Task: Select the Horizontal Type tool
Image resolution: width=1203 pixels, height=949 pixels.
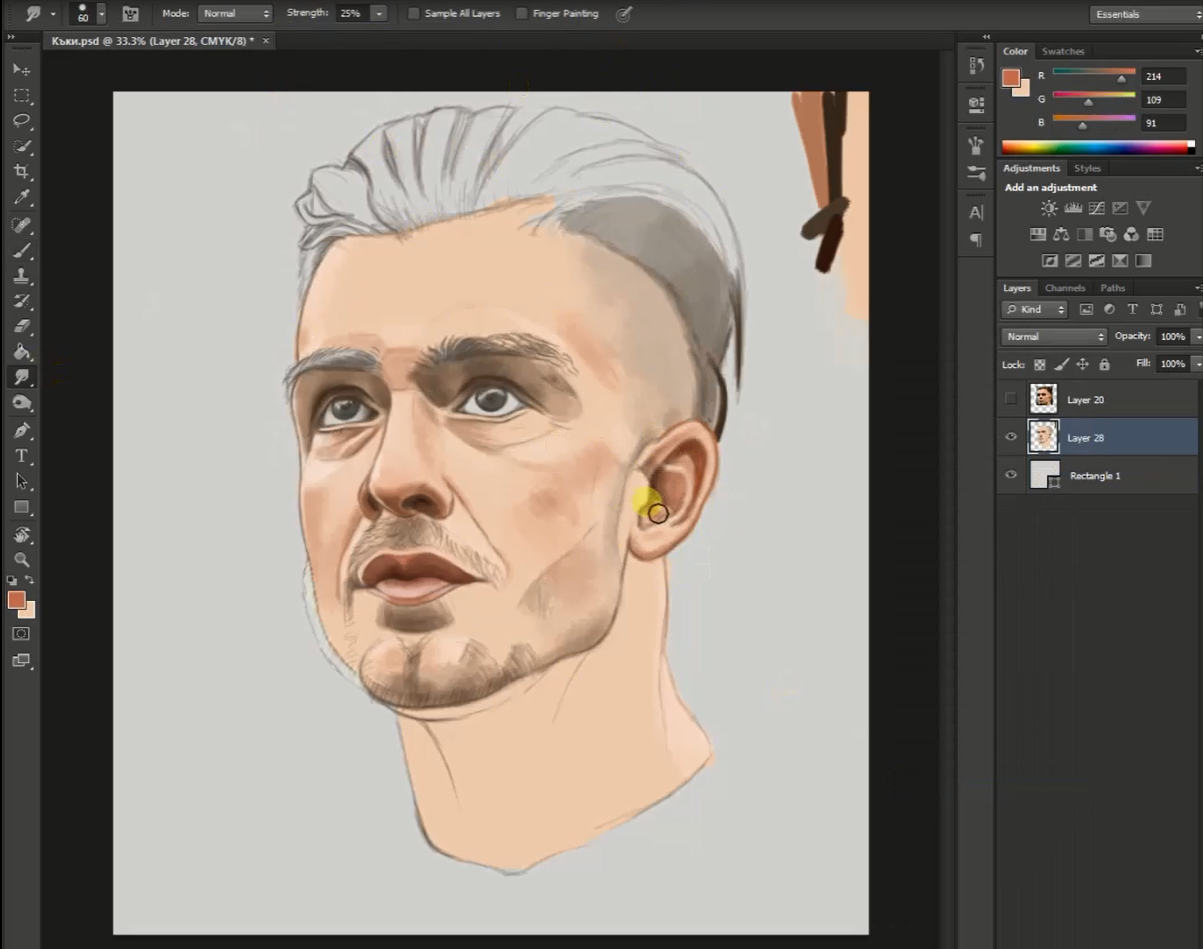Action: point(21,456)
